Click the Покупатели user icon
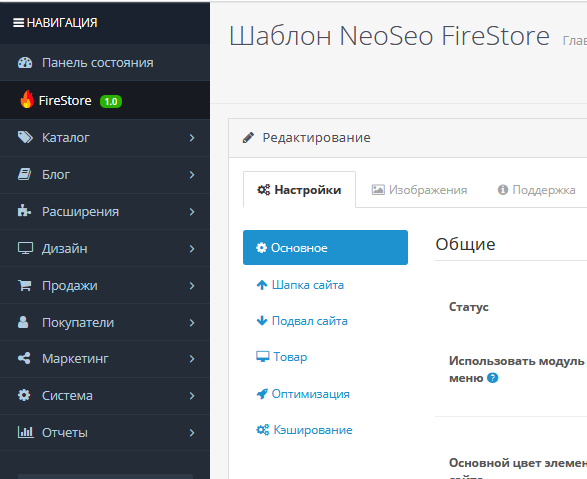587x479 pixels. pos(23,322)
